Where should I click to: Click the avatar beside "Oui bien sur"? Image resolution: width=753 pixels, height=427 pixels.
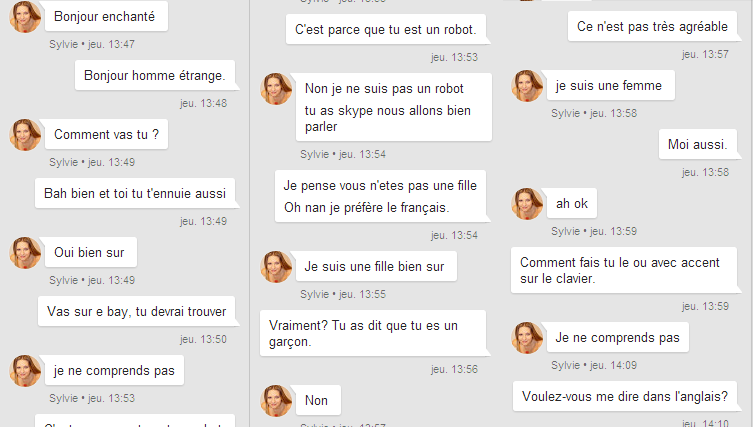pyautogui.click(x=26, y=253)
